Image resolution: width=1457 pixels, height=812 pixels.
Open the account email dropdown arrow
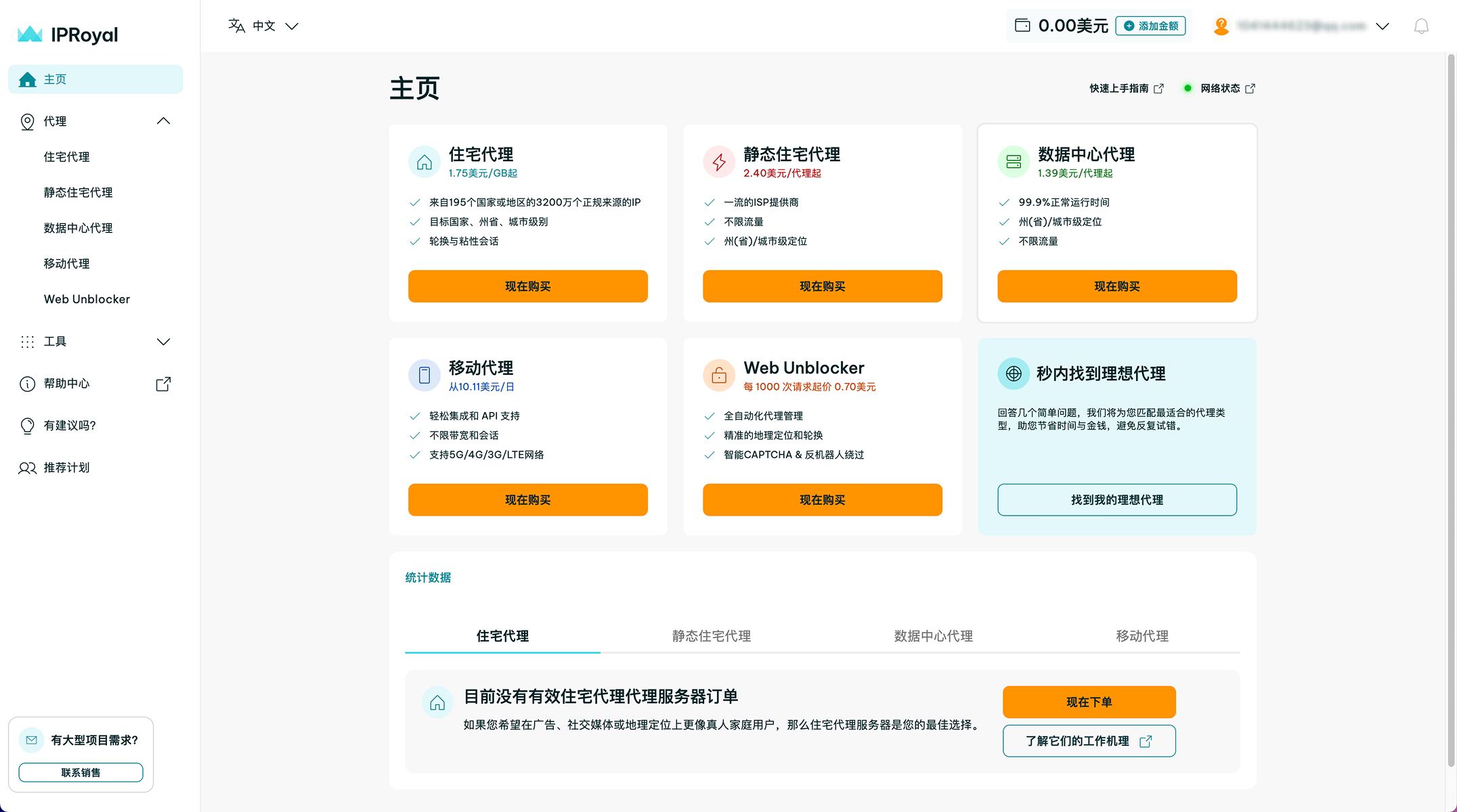(1383, 26)
